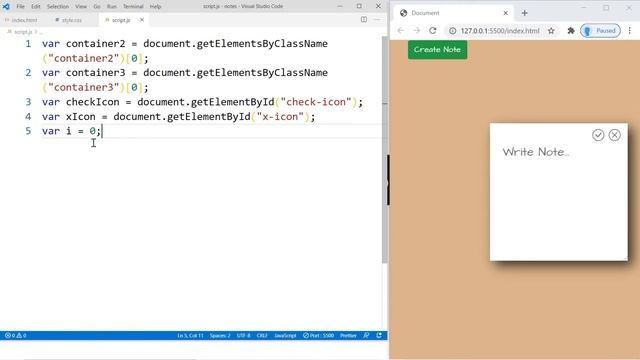Close the Document browser tab
Screen dimensions: 640x360
(x=505, y=13)
